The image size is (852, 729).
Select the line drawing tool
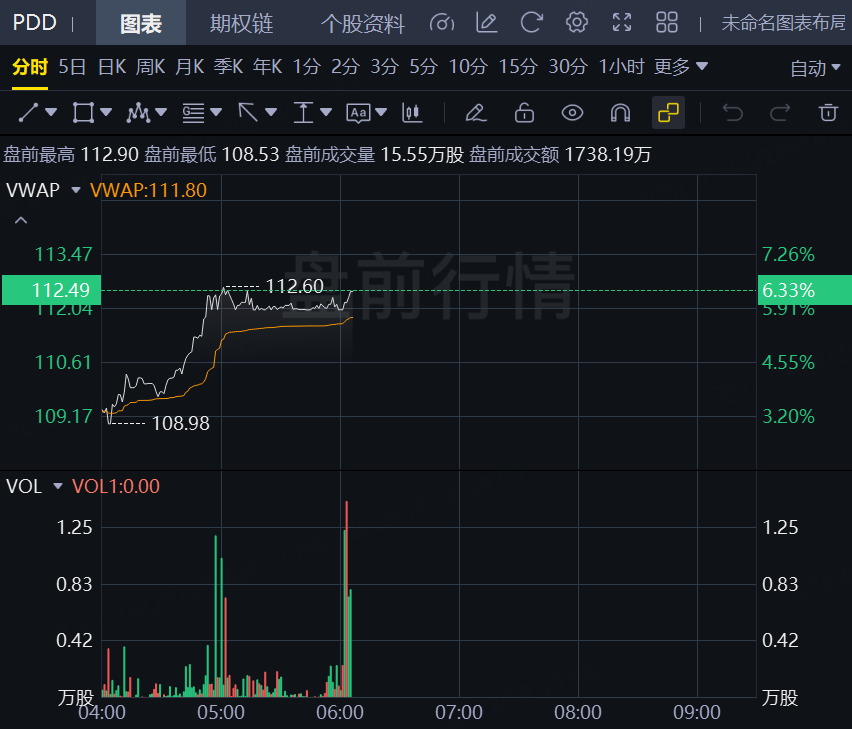point(28,112)
